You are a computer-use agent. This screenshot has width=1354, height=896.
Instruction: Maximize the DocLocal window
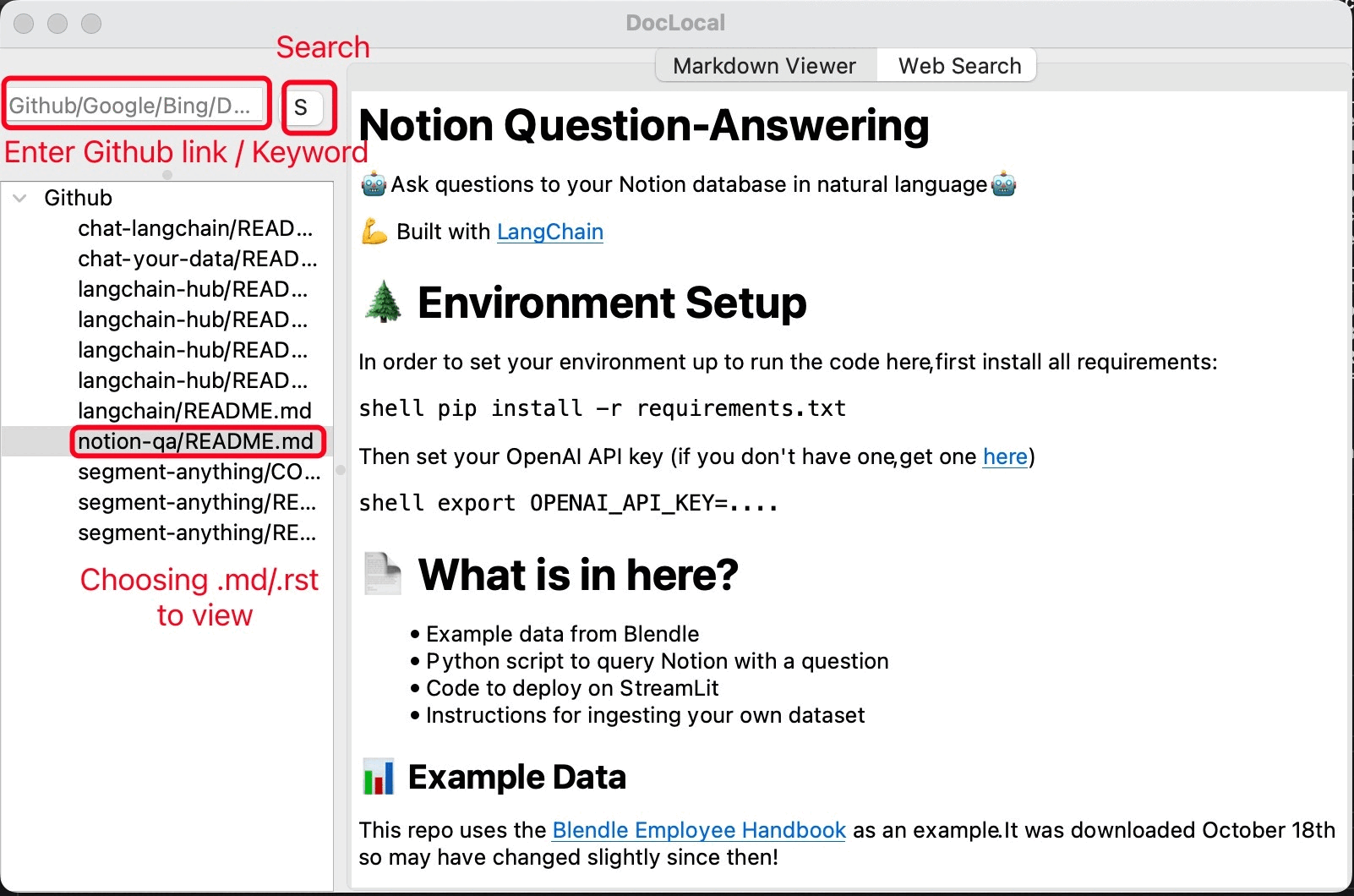91,24
